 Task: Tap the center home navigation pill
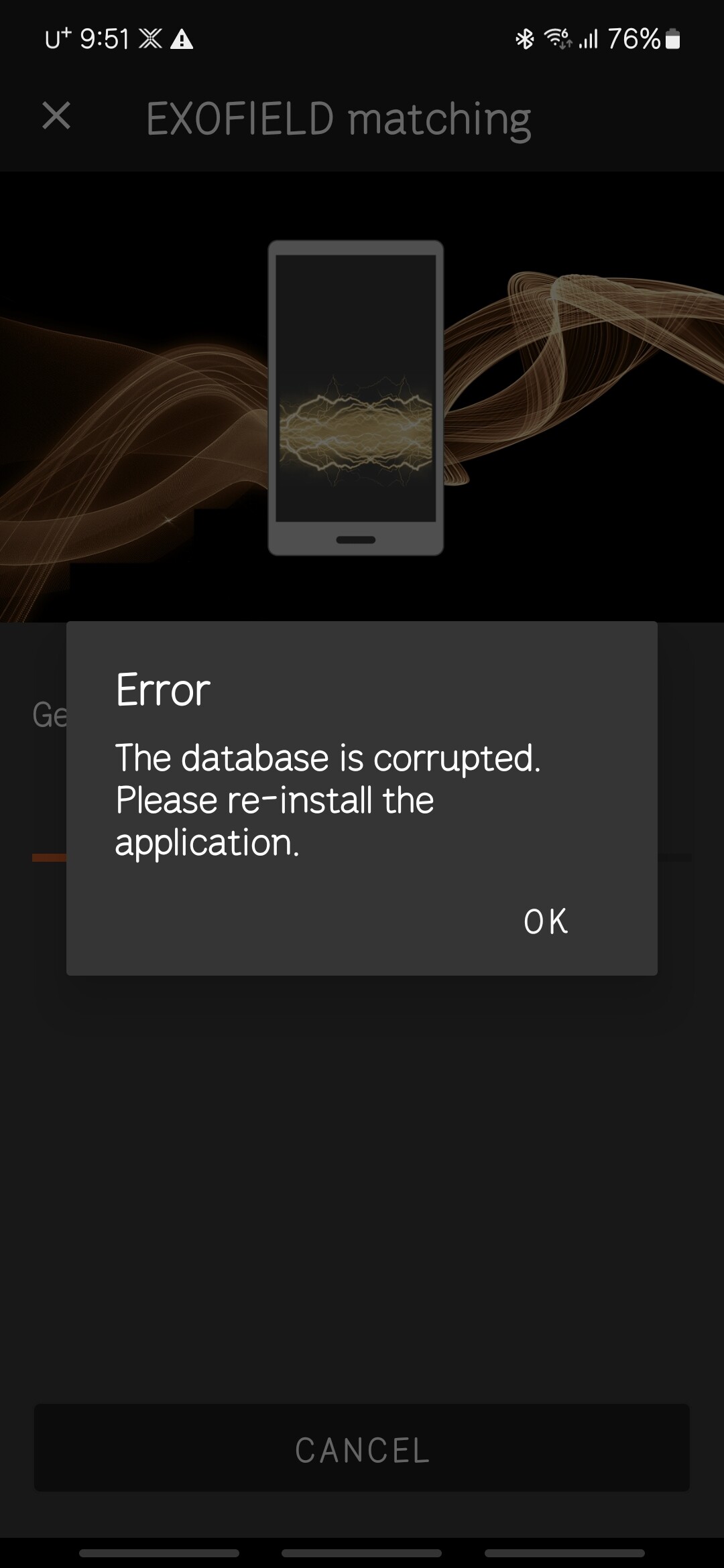point(361,1553)
